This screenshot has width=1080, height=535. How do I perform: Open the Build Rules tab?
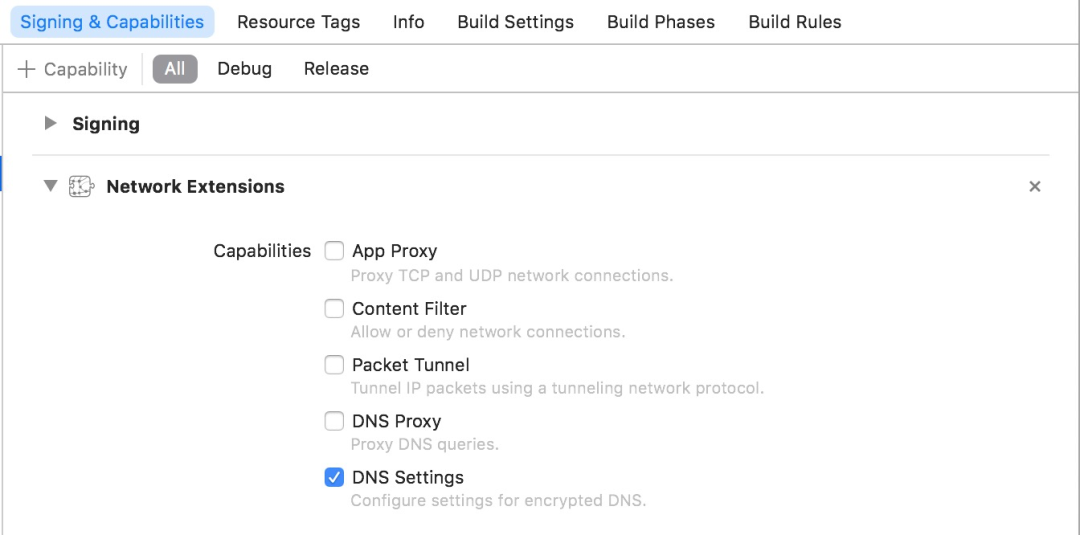coord(794,22)
